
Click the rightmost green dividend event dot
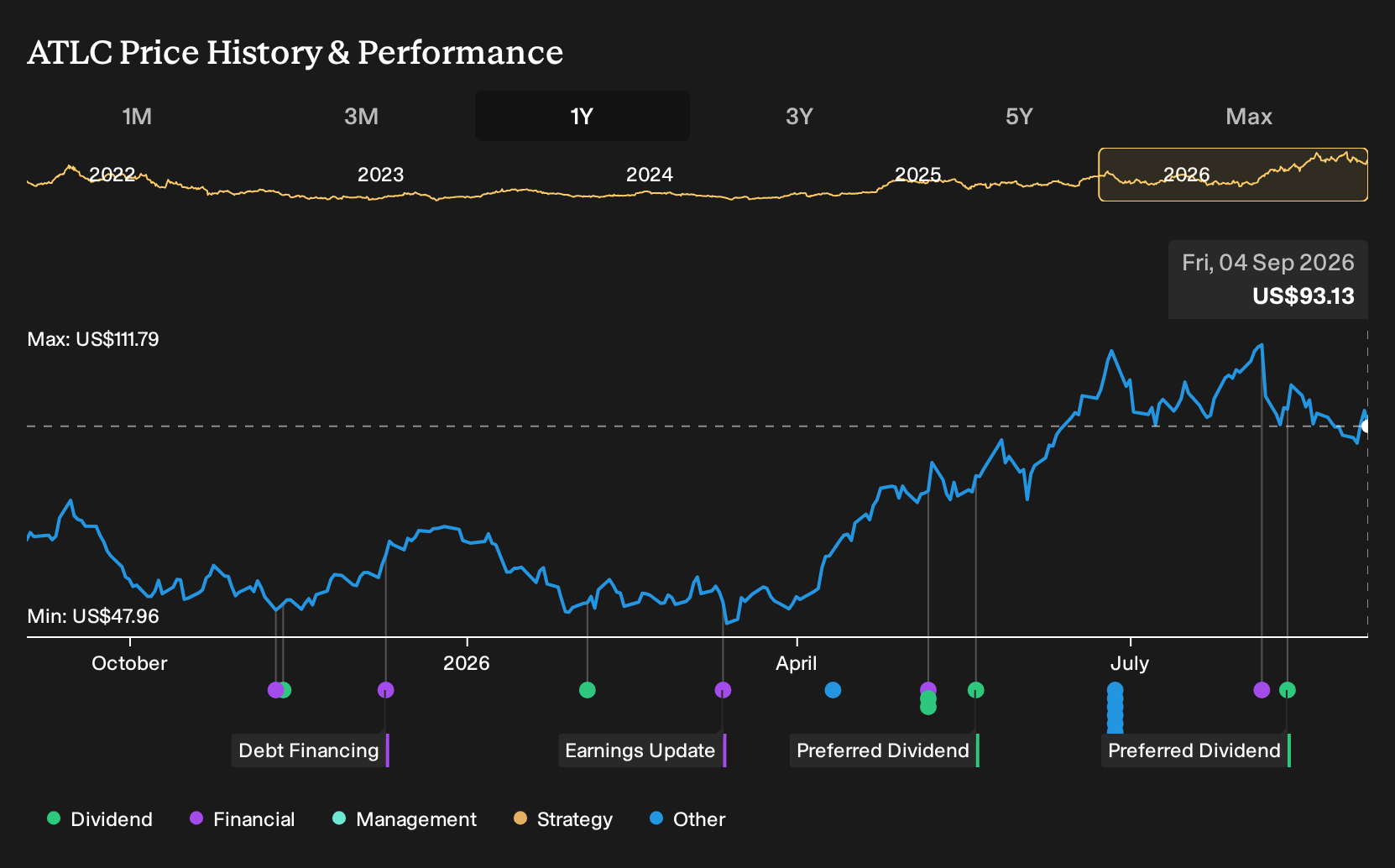pos(1288,690)
